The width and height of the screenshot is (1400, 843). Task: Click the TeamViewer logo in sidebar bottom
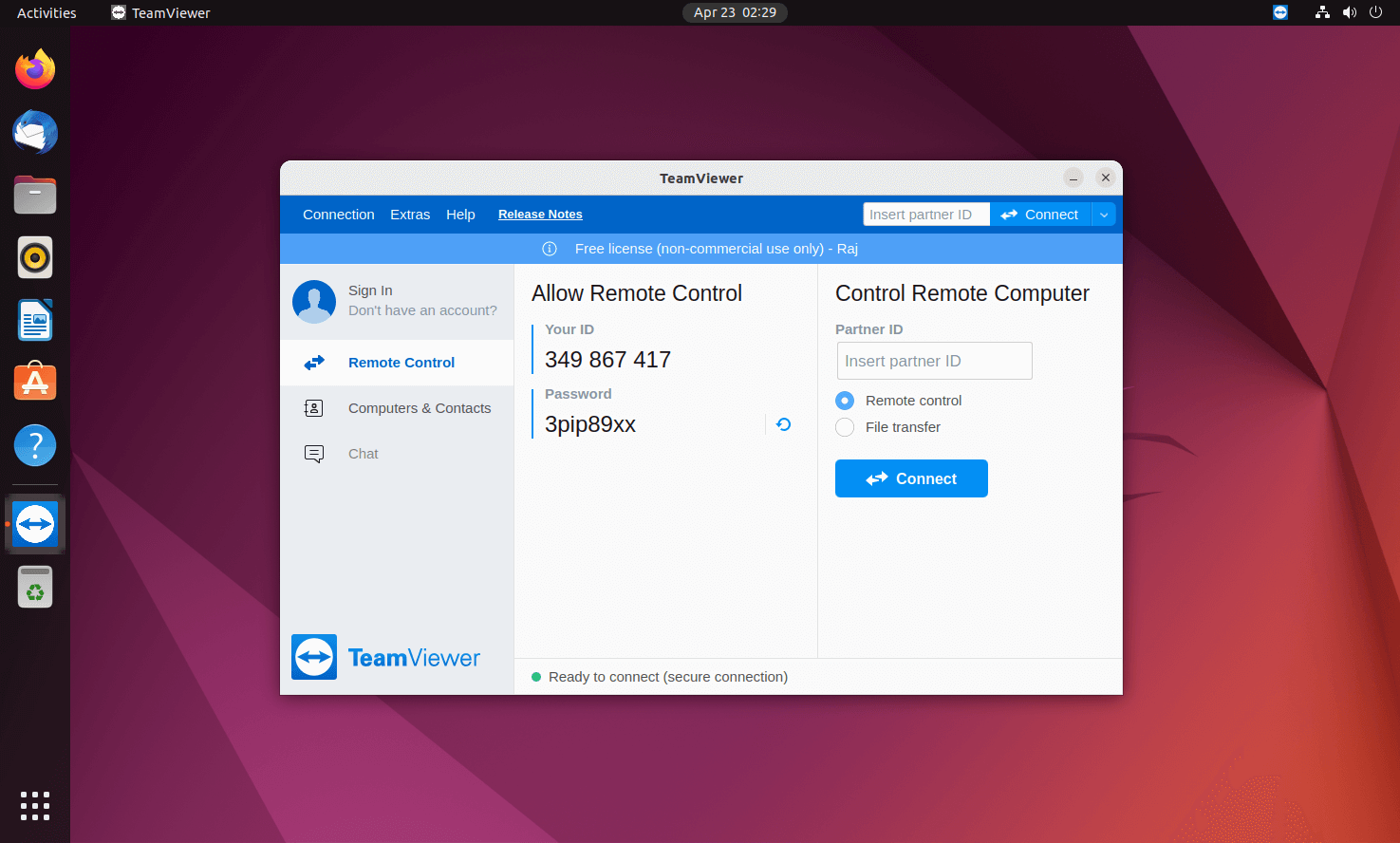coord(386,657)
